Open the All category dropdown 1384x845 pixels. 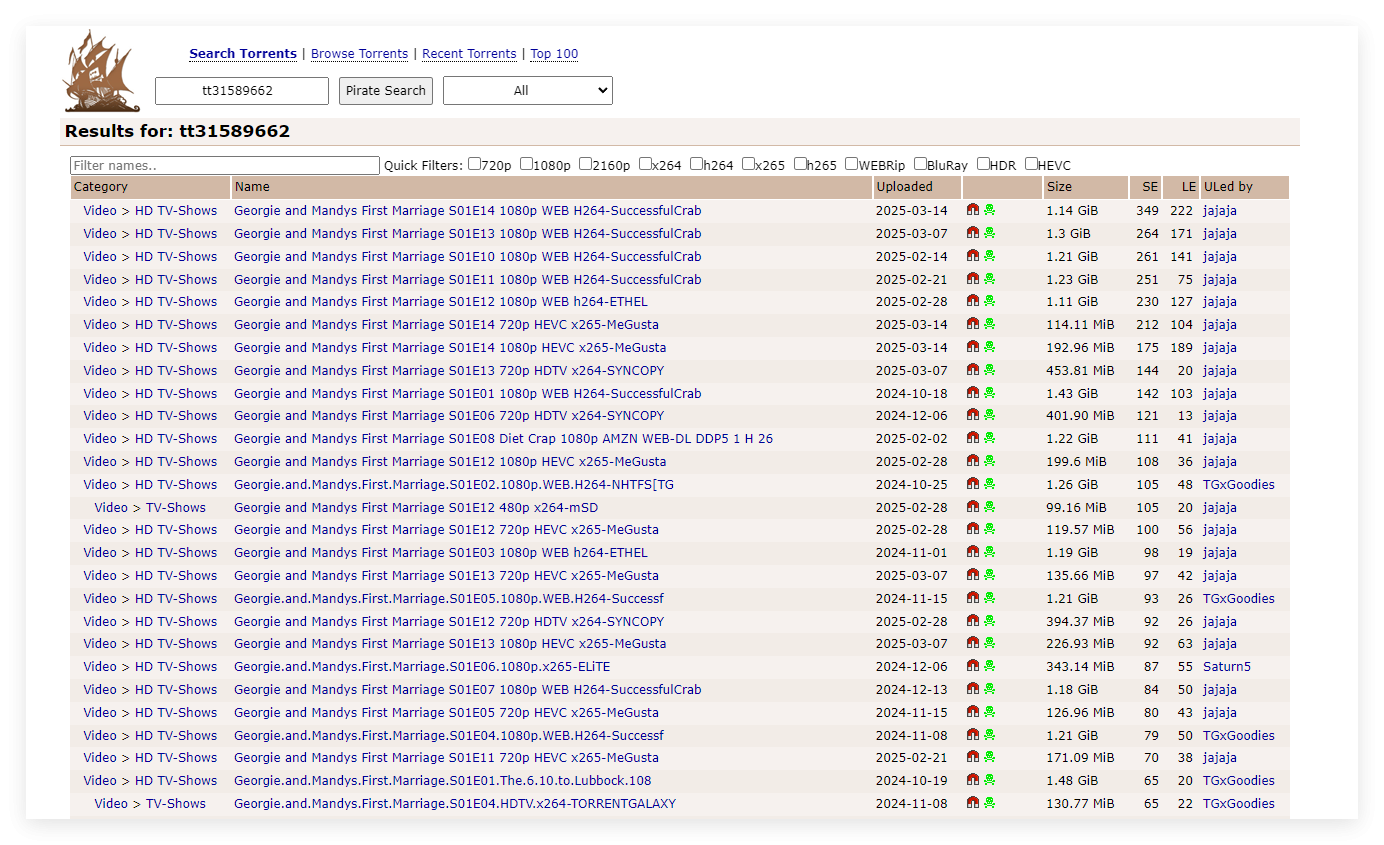click(528, 90)
